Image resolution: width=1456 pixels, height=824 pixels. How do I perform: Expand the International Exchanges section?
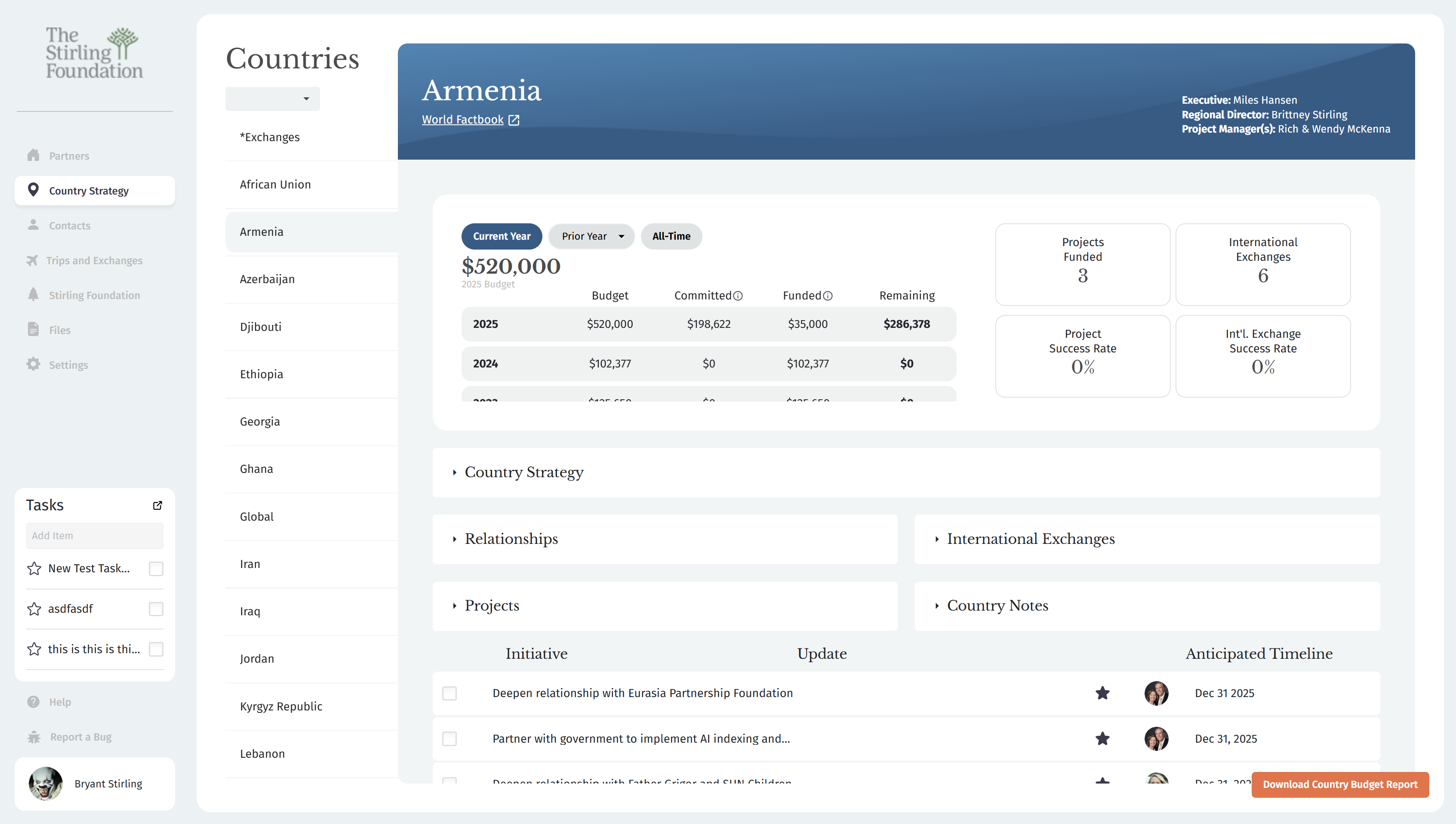point(1030,539)
